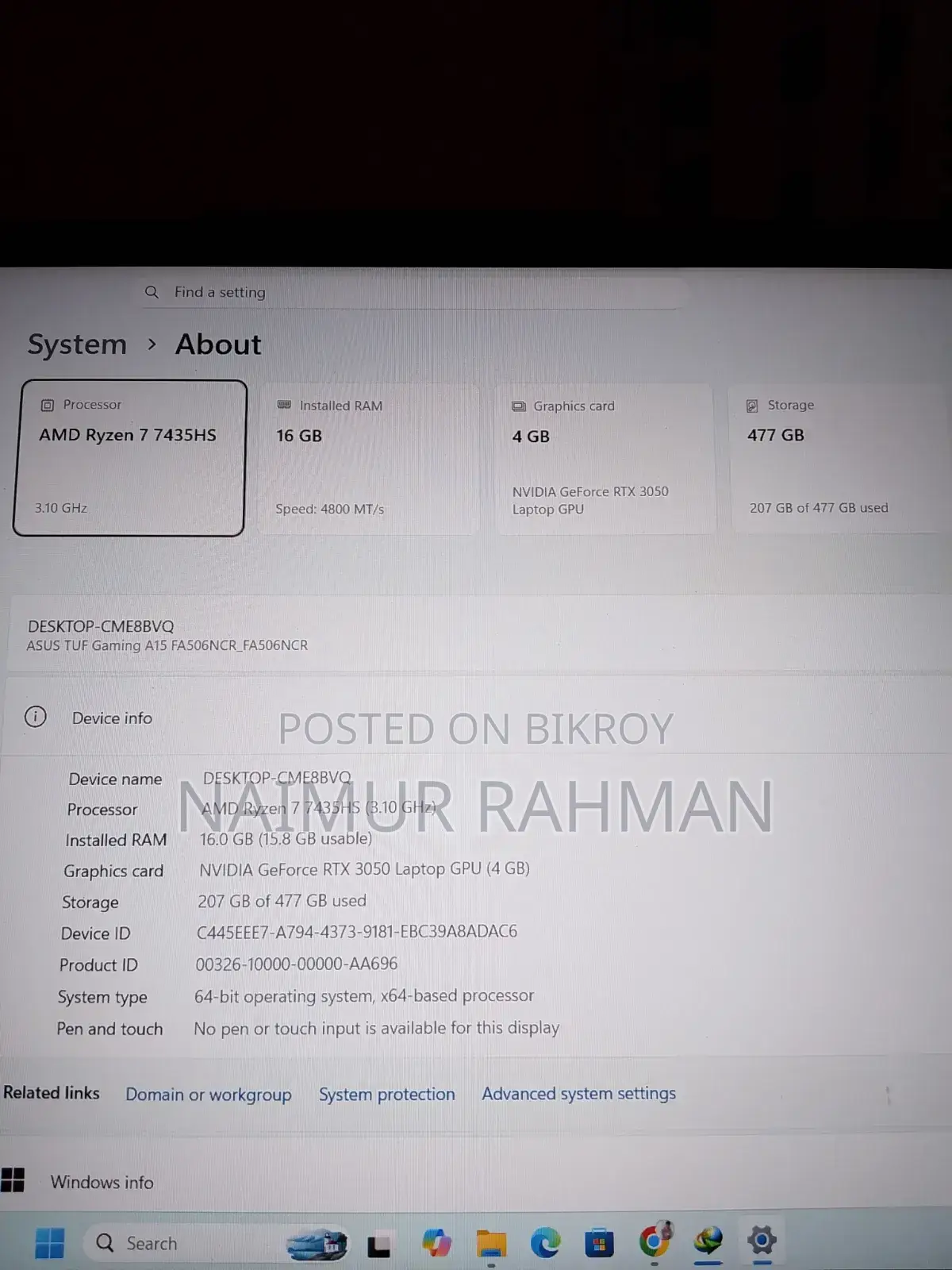
Task: Click the Device info circle icon
Action: [36, 717]
